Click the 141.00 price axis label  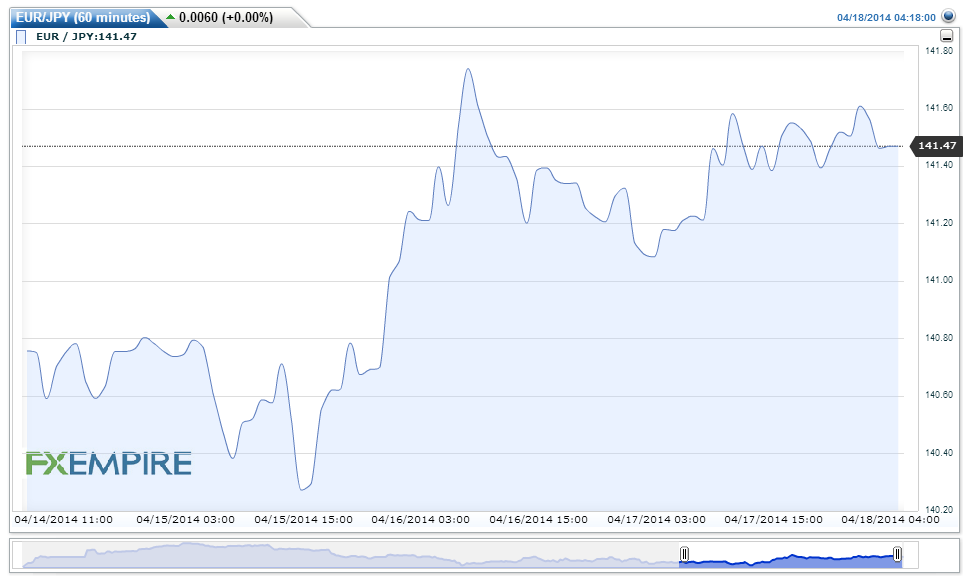click(x=938, y=280)
